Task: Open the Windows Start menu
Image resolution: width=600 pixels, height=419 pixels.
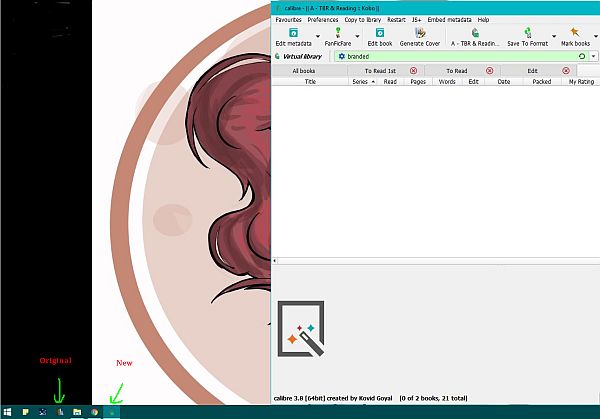Action: click(7, 412)
